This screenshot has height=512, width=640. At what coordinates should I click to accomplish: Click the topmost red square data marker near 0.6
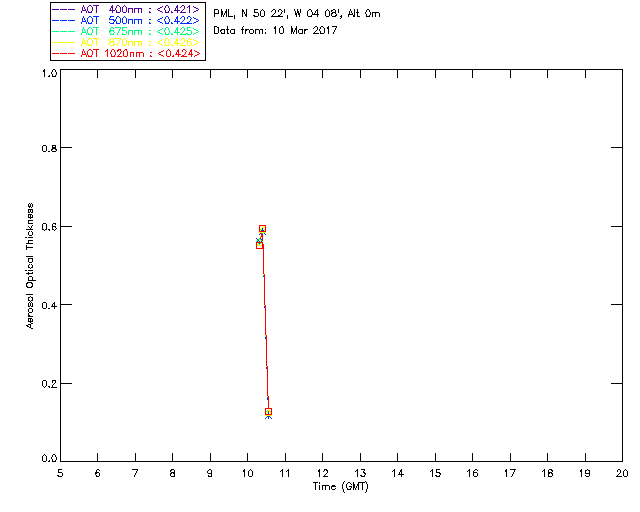(262, 229)
